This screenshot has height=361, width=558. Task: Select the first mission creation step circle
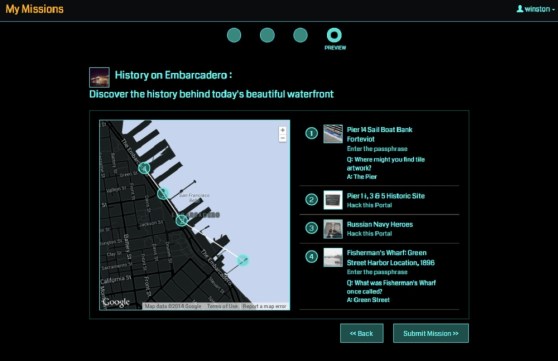[x=234, y=35]
